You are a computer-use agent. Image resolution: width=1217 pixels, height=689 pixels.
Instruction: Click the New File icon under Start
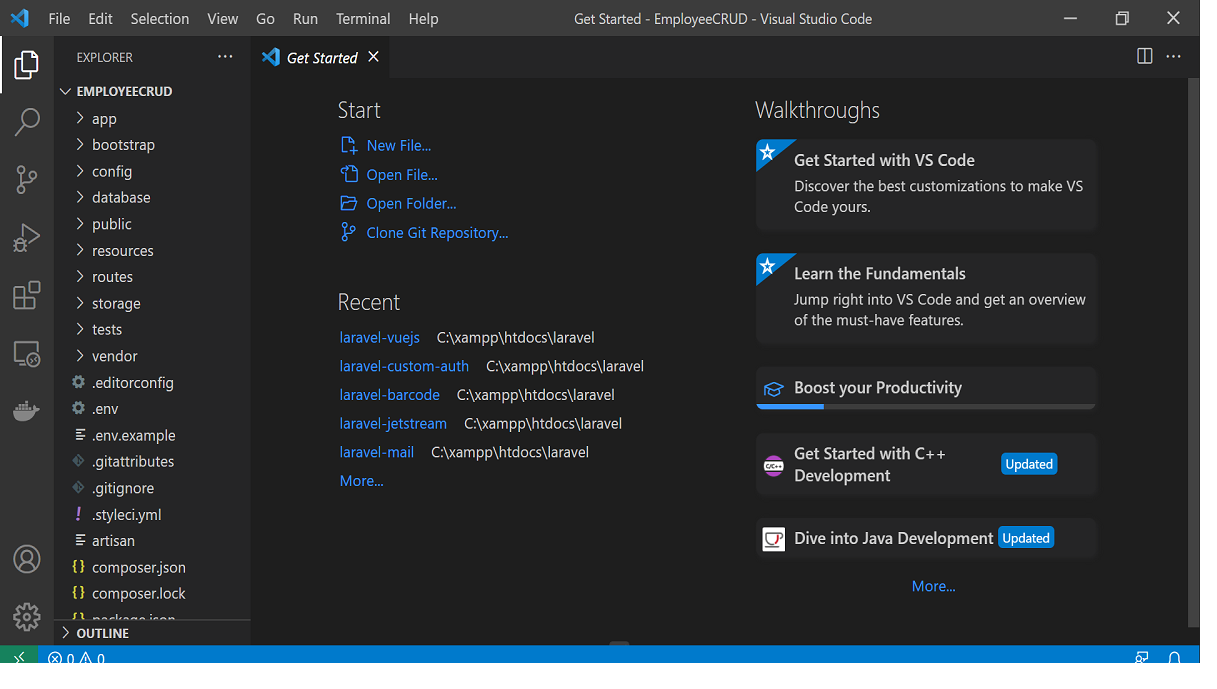click(349, 145)
